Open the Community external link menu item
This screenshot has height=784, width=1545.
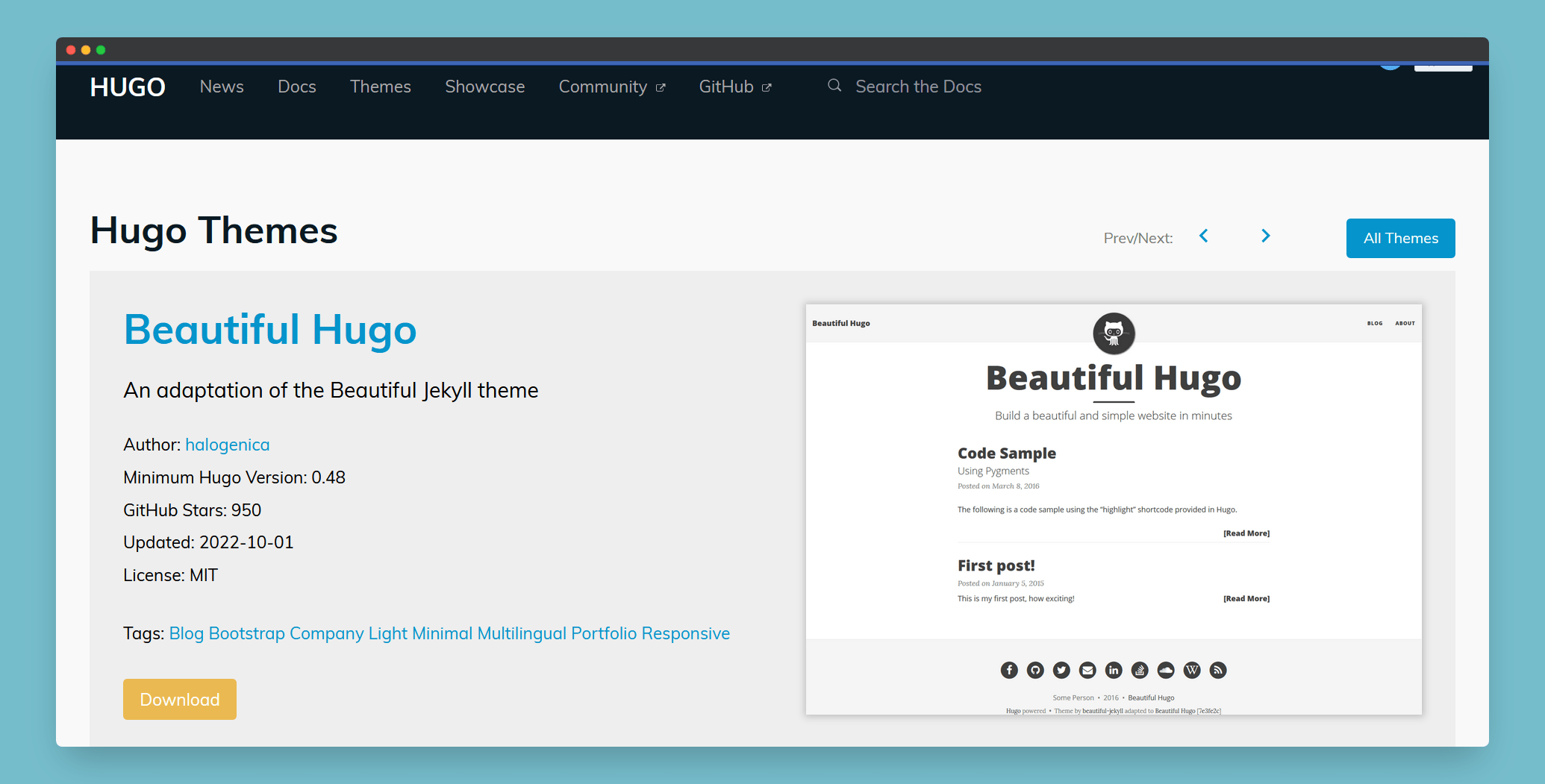[x=604, y=87]
